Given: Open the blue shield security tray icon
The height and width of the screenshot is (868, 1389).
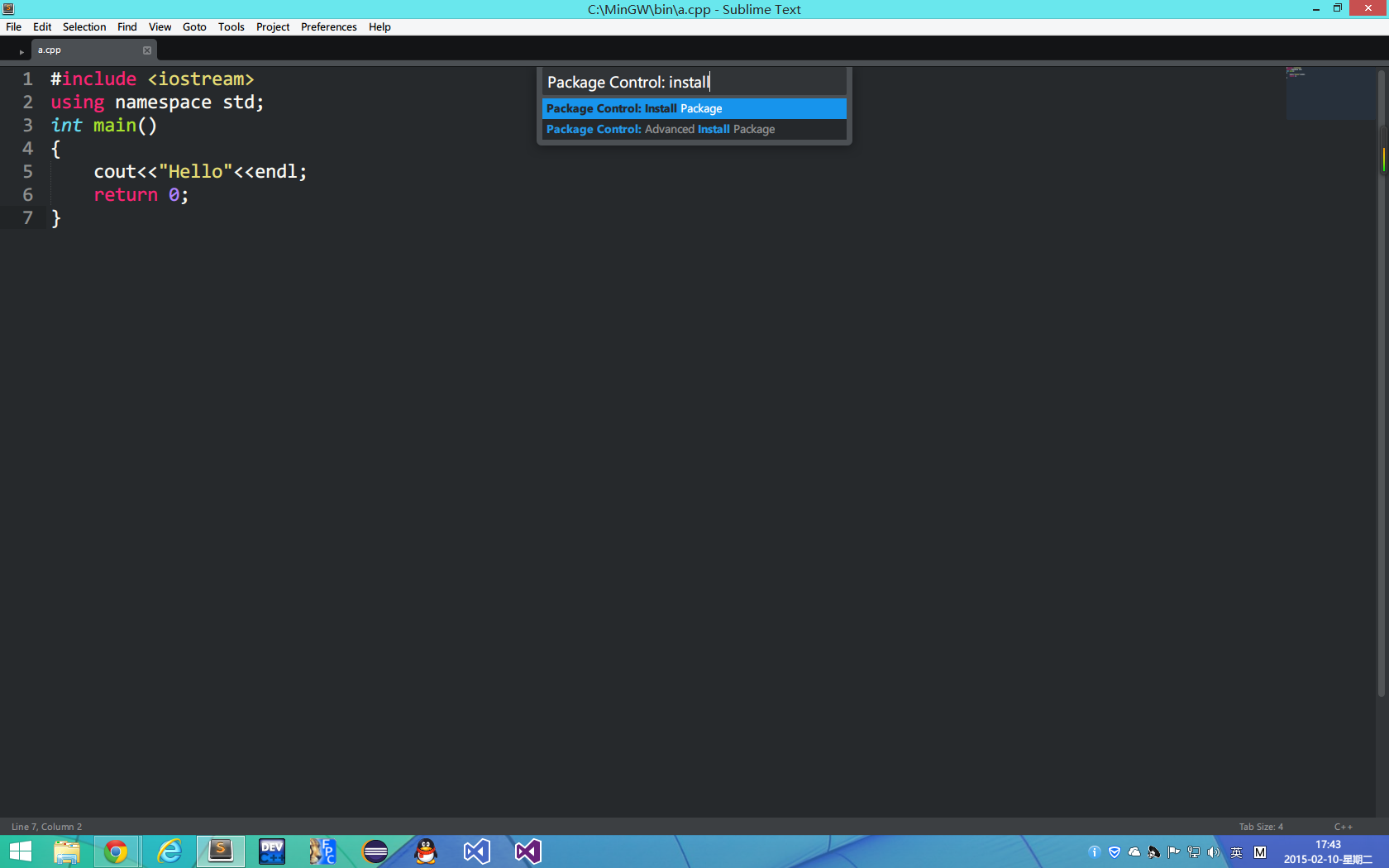Looking at the screenshot, I should pyautogui.click(x=1115, y=852).
